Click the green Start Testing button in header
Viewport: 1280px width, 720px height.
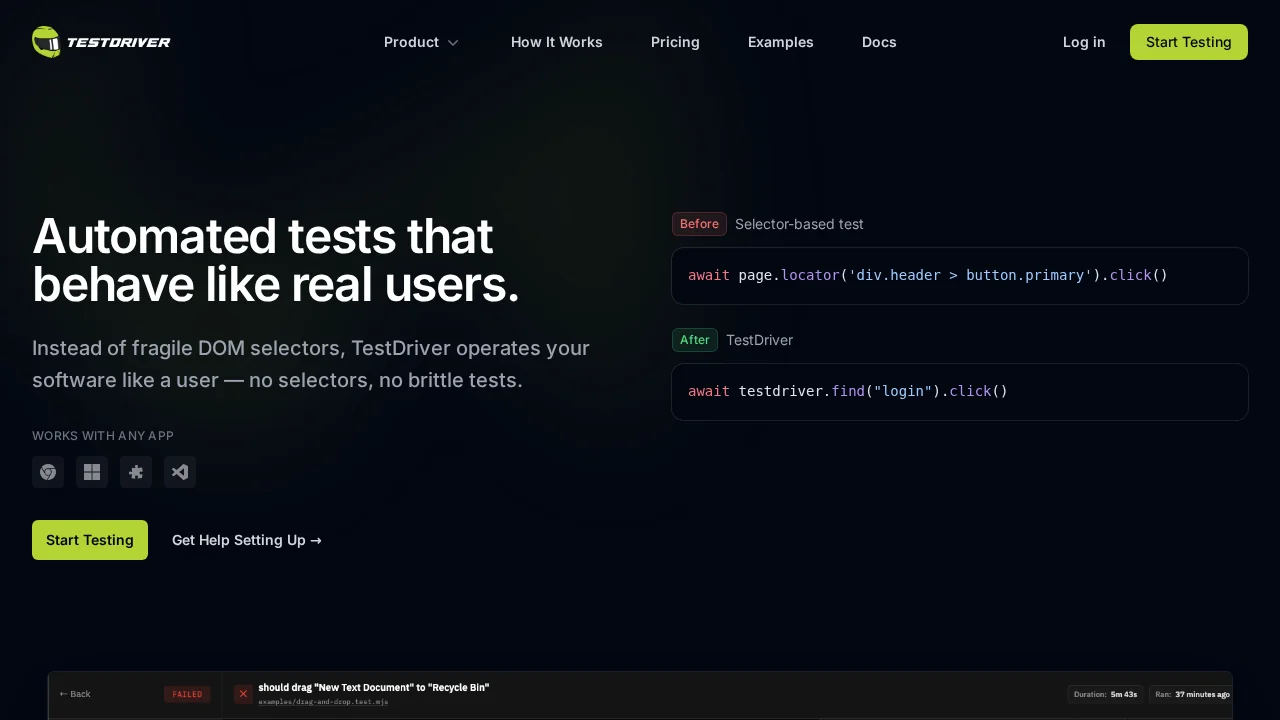click(1188, 42)
